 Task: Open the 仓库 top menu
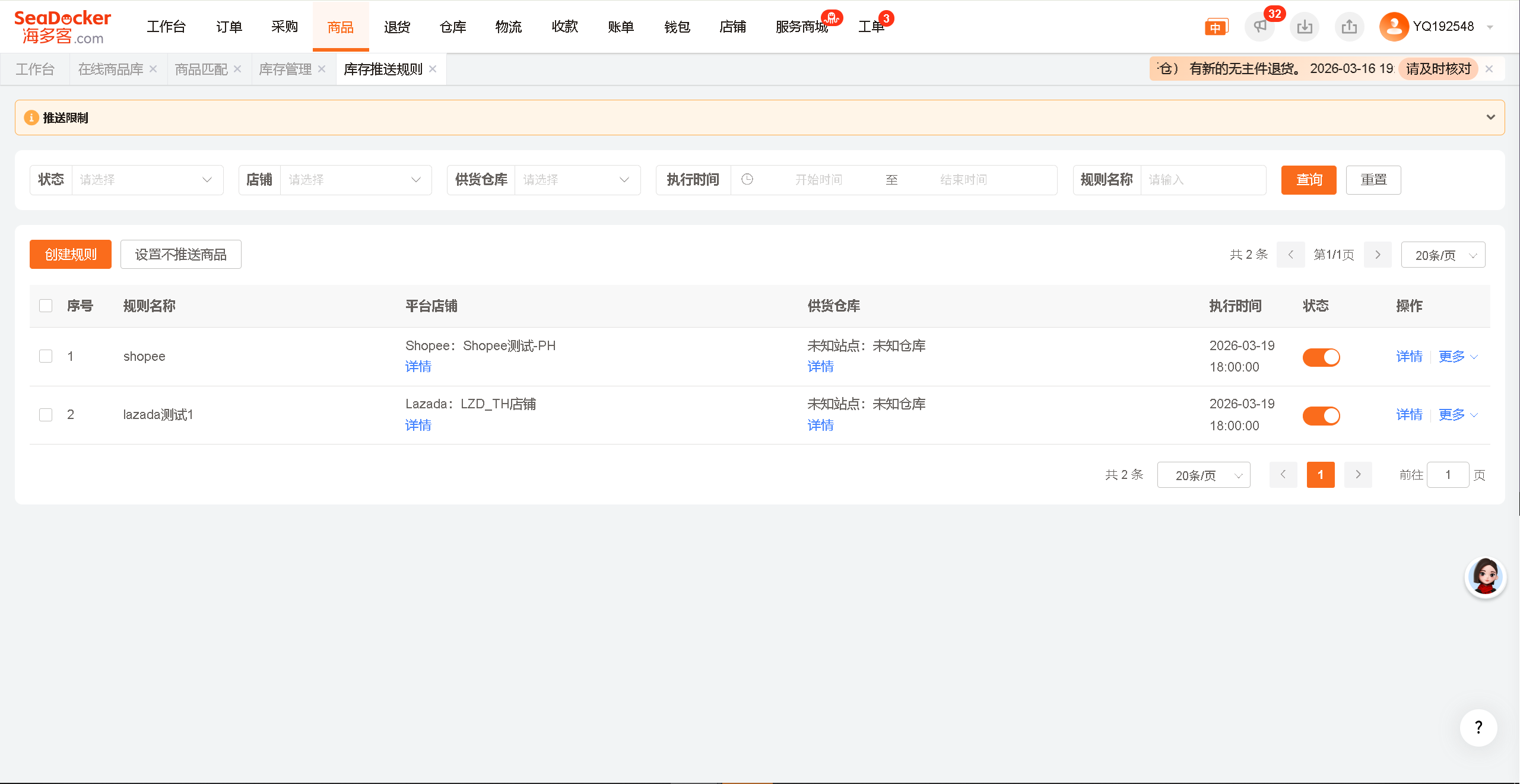click(x=453, y=27)
